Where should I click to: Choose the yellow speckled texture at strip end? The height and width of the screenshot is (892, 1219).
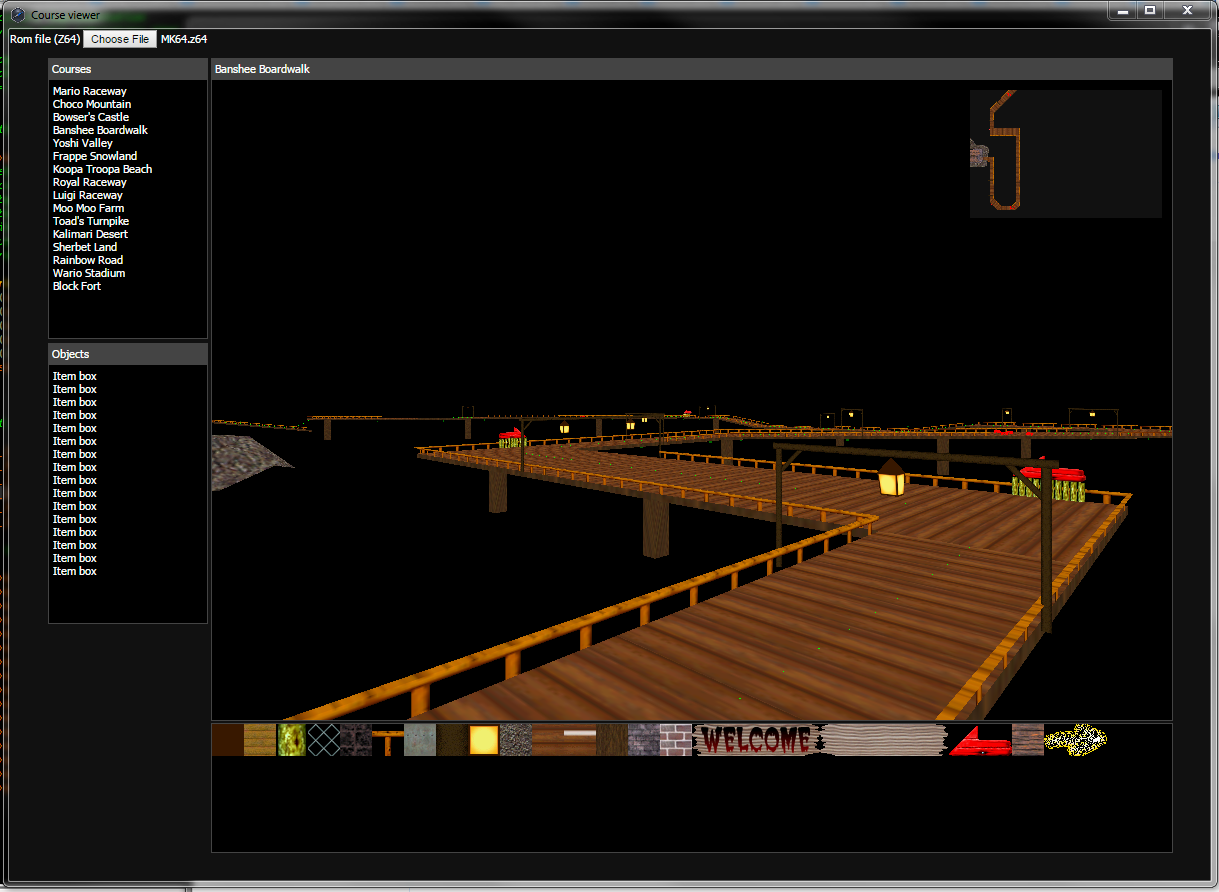coord(1075,740)
